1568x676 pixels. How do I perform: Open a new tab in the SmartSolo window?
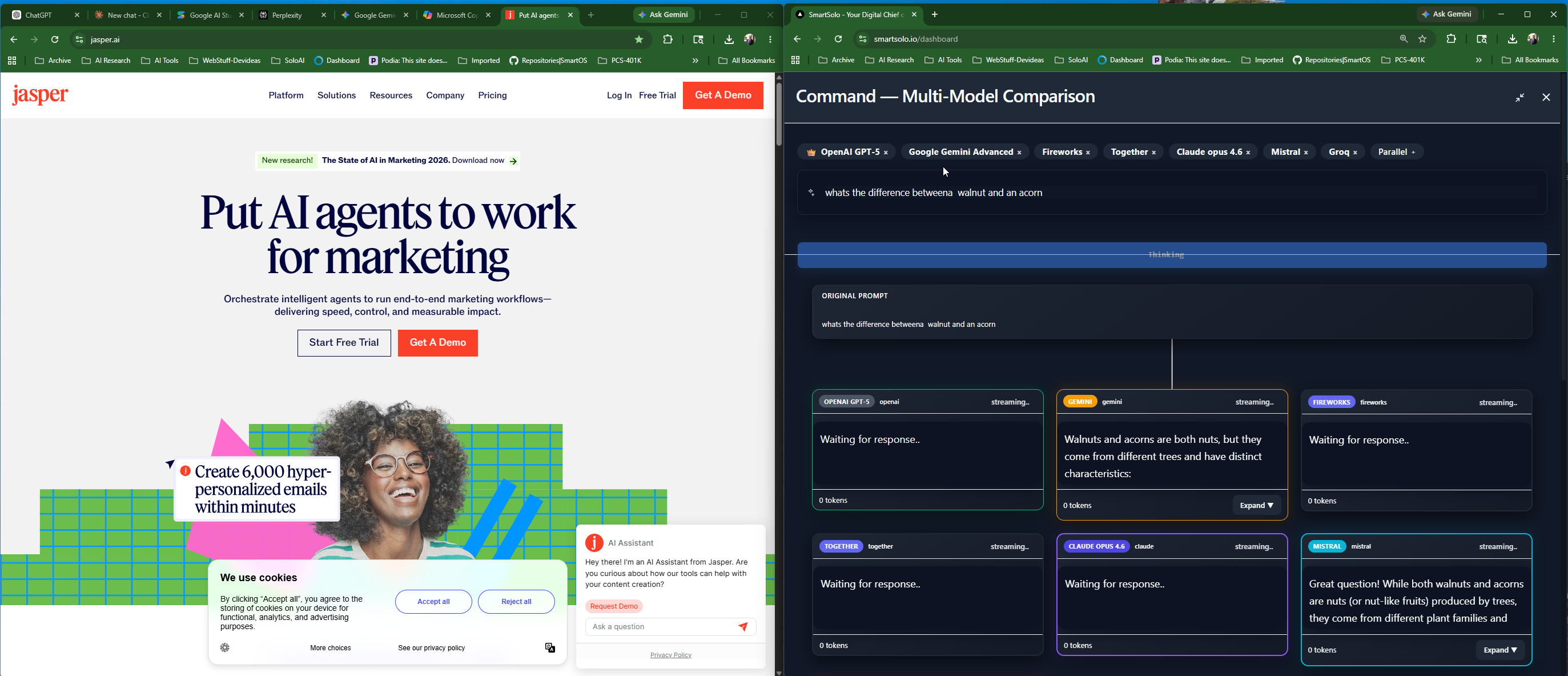tap(935, 15)
